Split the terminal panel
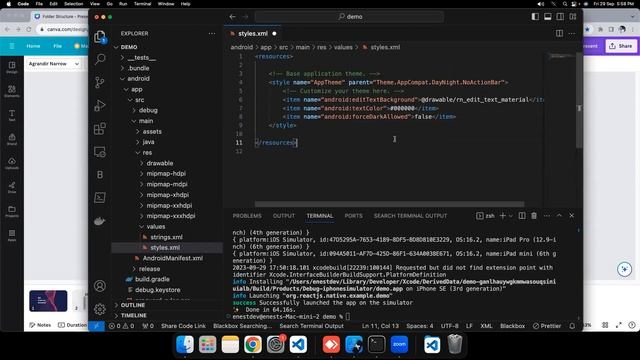The image size is (640, 360). click(x=522, y=216)
